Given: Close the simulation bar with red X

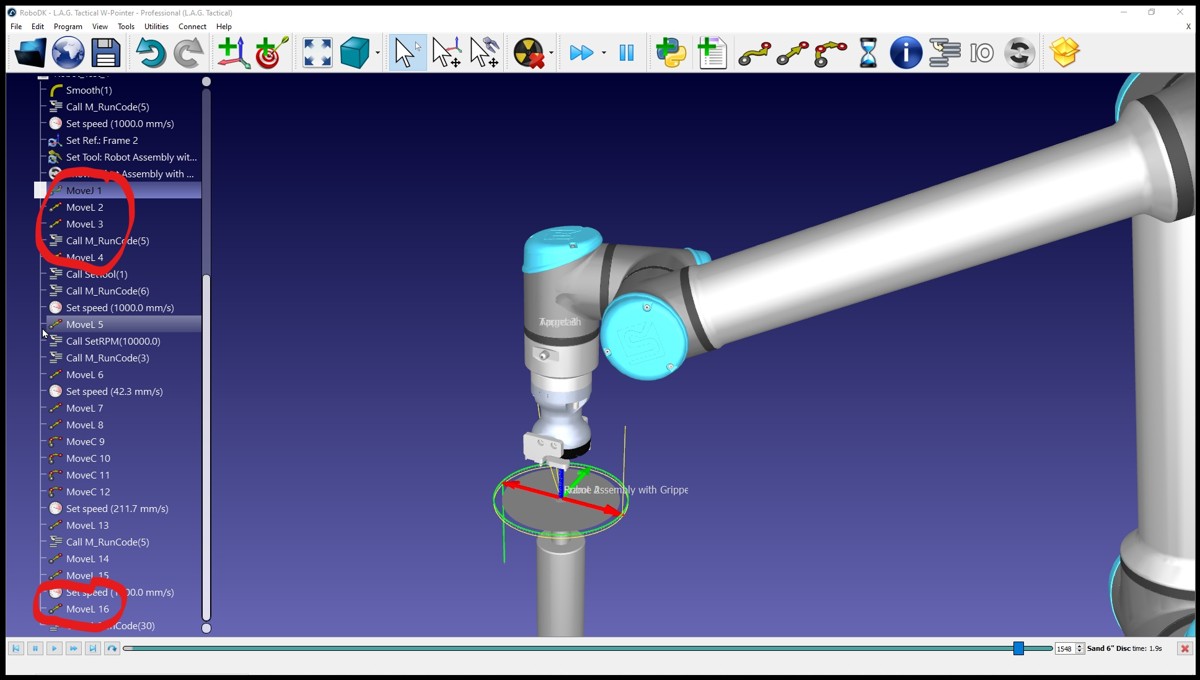Looking at the screenshot, I should 1184,649.
